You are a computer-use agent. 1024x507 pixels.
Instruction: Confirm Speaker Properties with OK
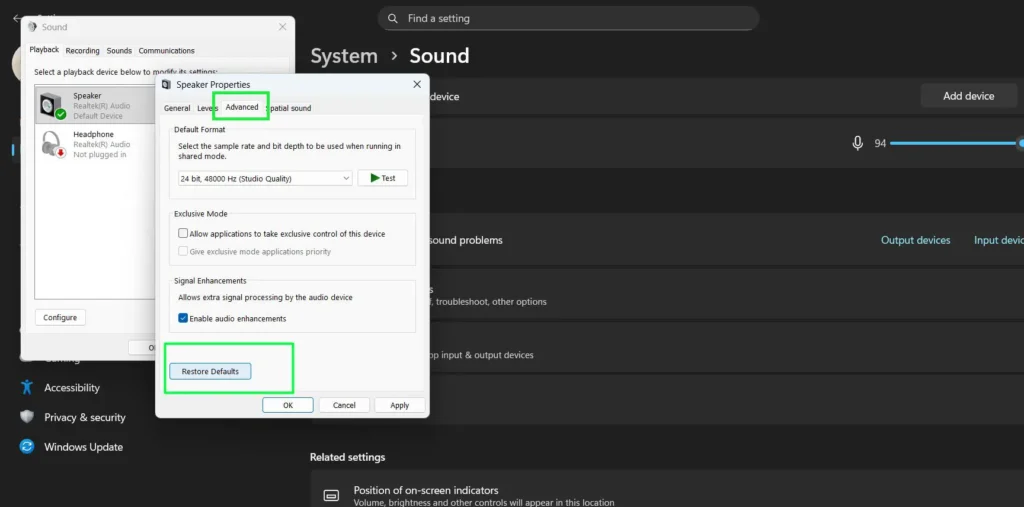click(288, 405)
